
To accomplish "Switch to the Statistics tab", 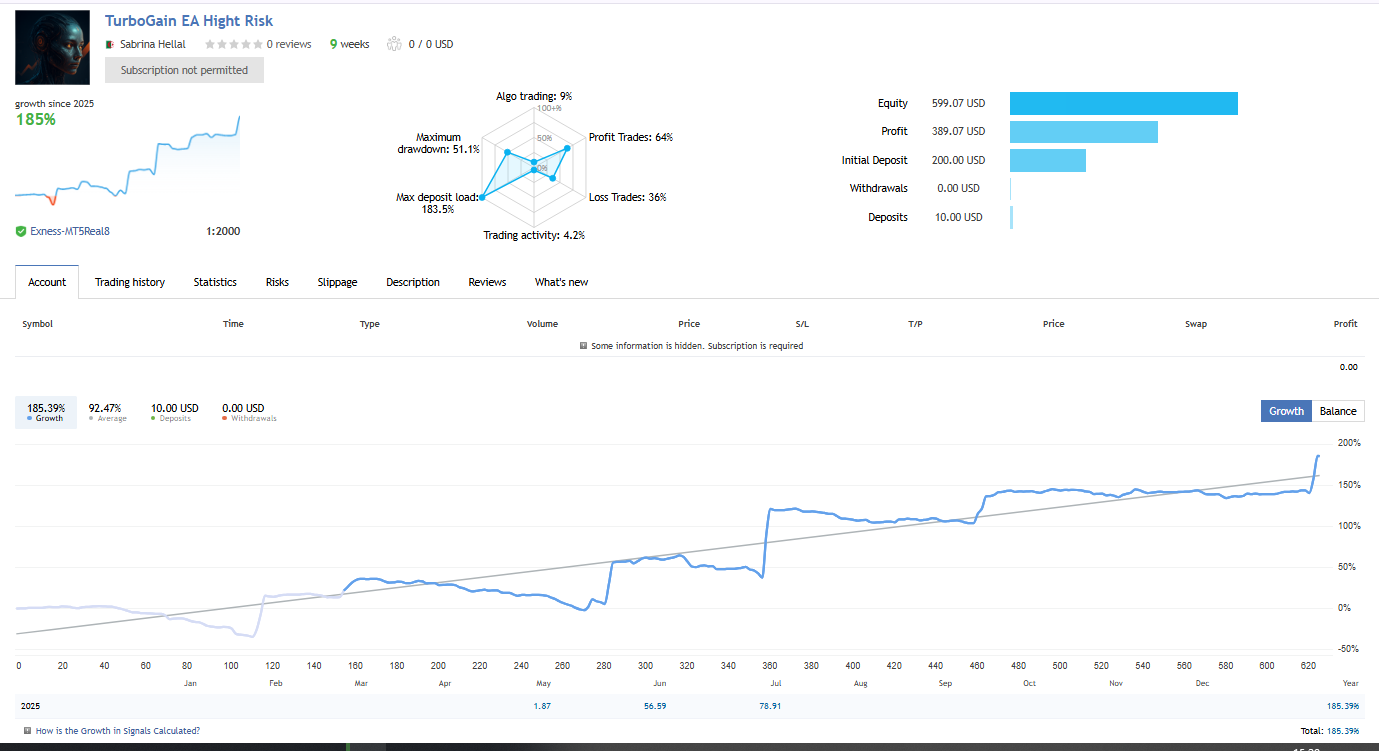I will (x=215, y=282).
